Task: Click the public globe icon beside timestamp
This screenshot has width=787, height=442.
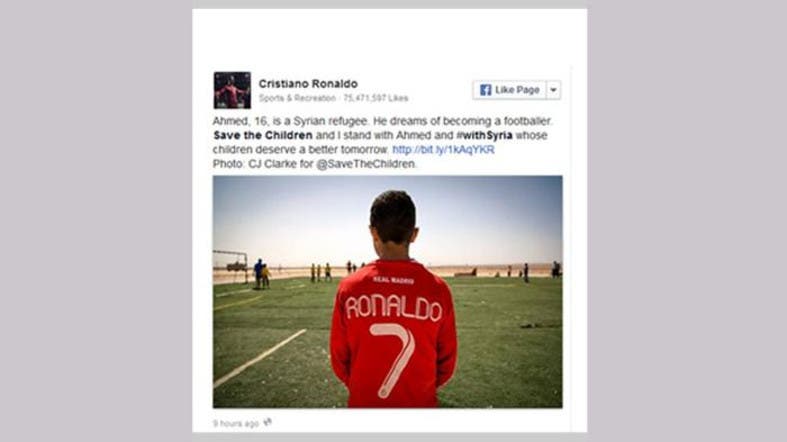Action: click(268, 422)
